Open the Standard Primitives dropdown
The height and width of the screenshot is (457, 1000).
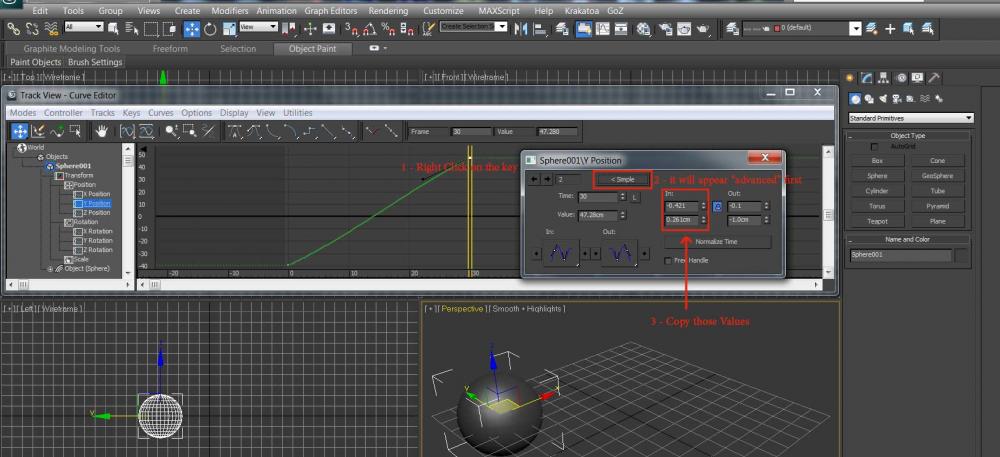click(910, 118)
